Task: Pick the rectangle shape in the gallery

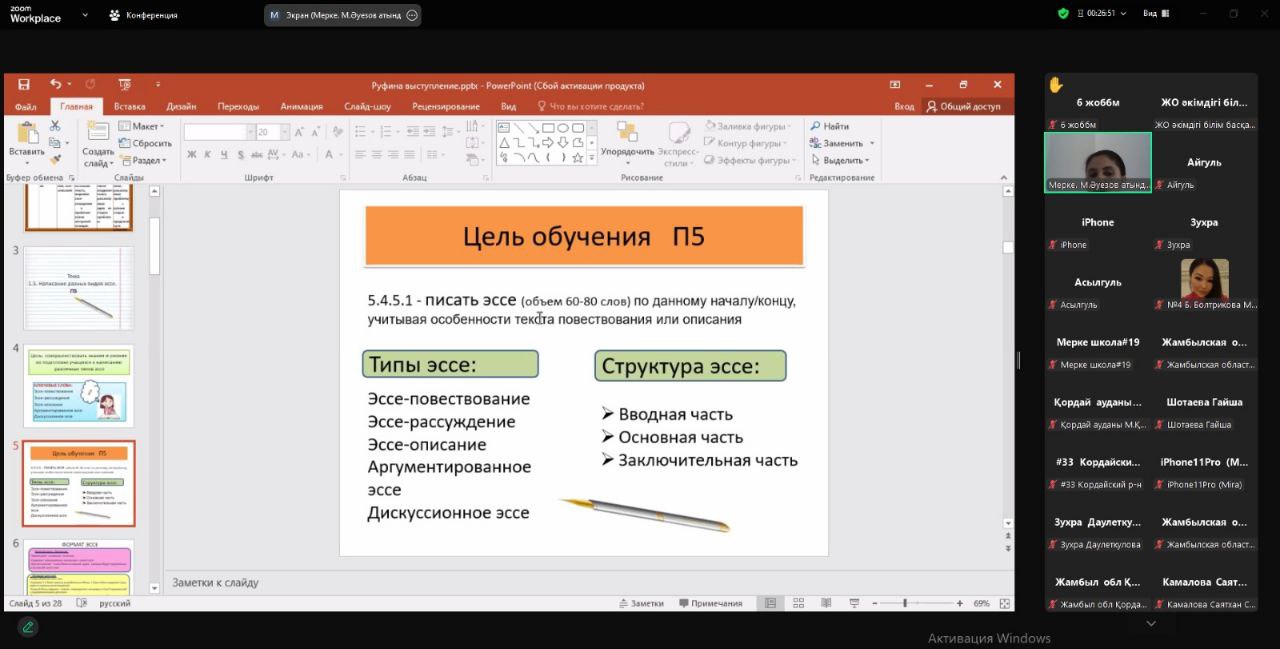Action: [x=548, y=128]
